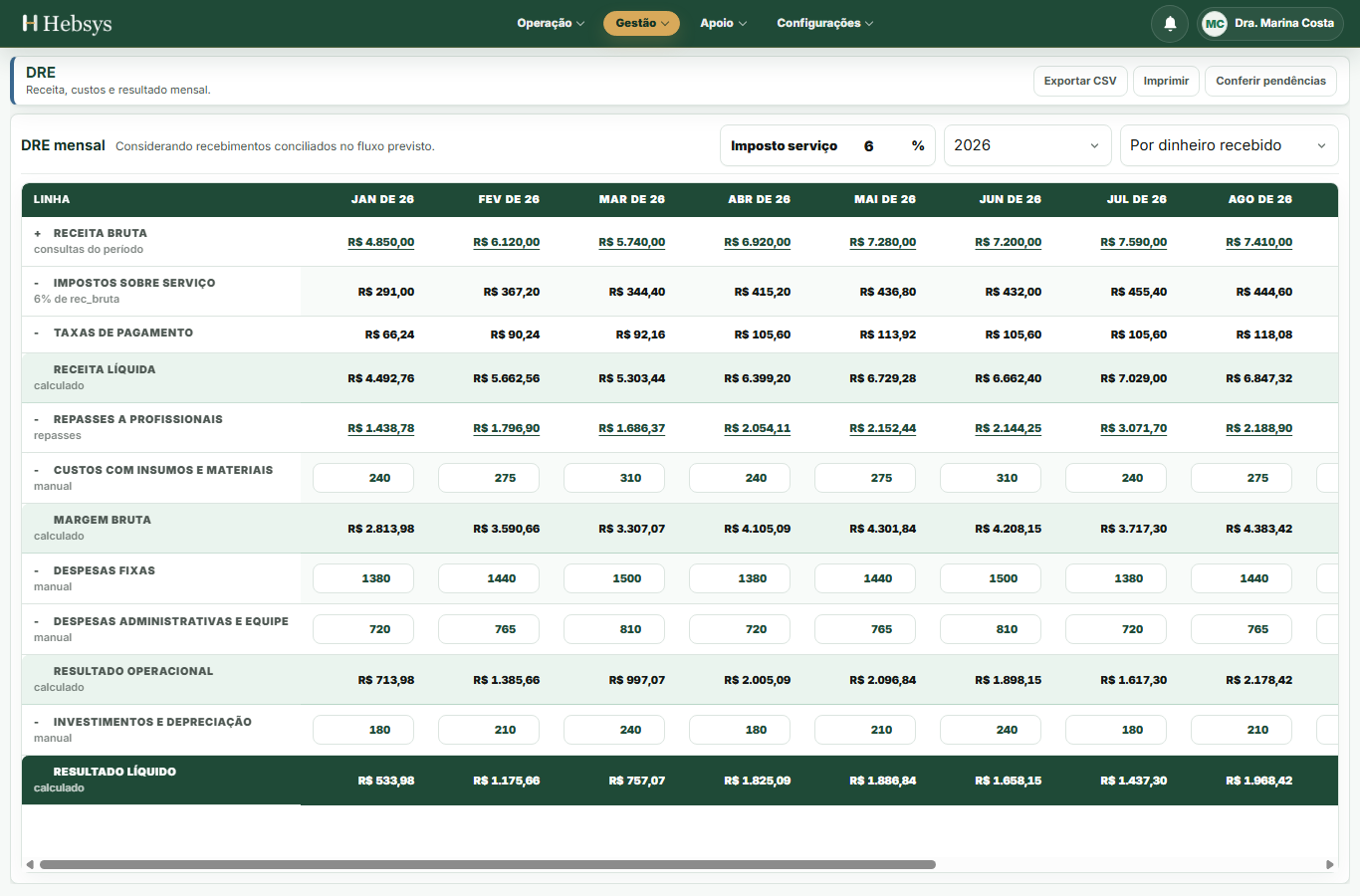Click Exportar CSV button
The height and width of the screenshot is (896, 1360).
point(1080,81)
